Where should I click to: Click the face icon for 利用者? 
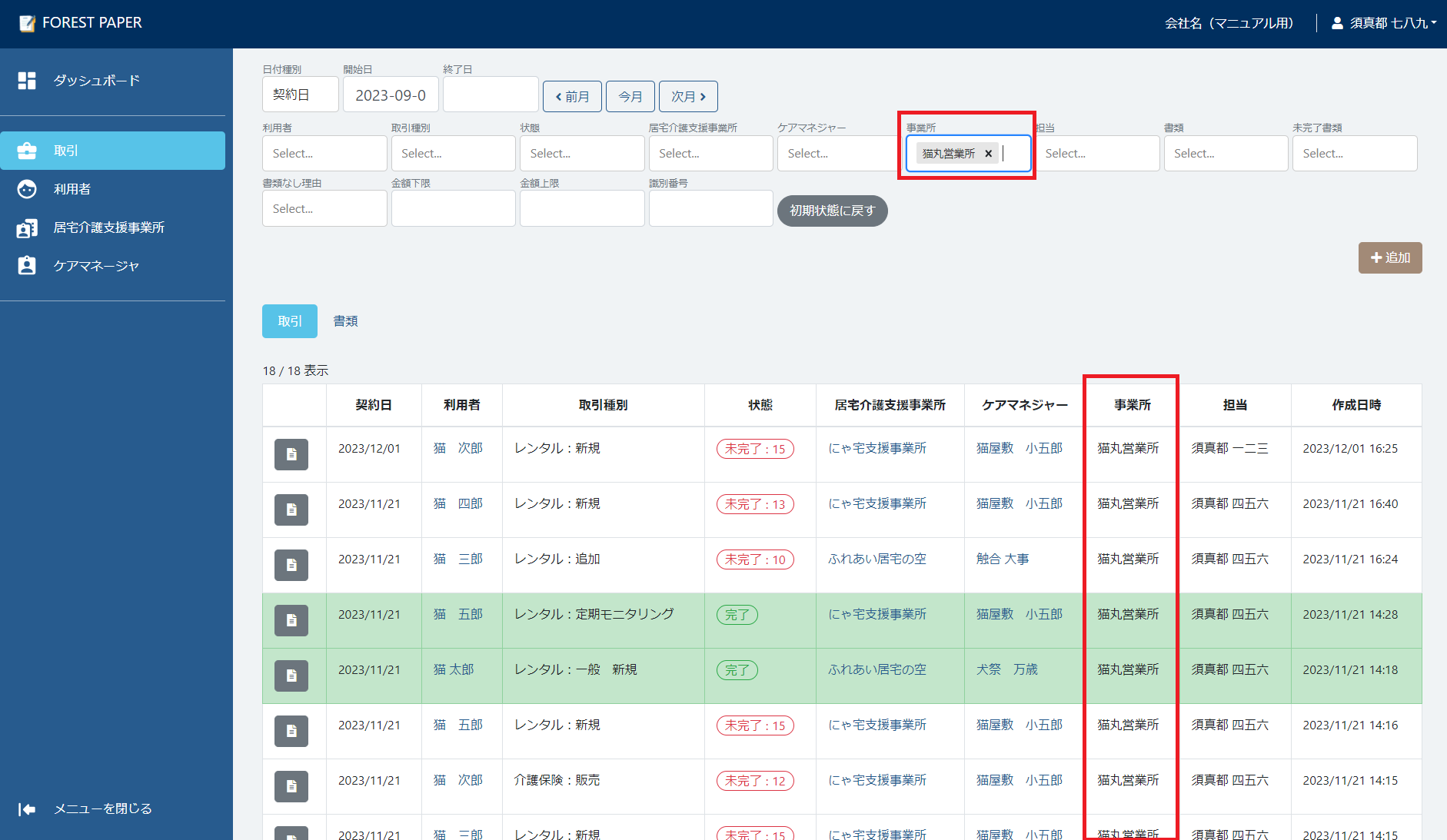pos(27,189)
